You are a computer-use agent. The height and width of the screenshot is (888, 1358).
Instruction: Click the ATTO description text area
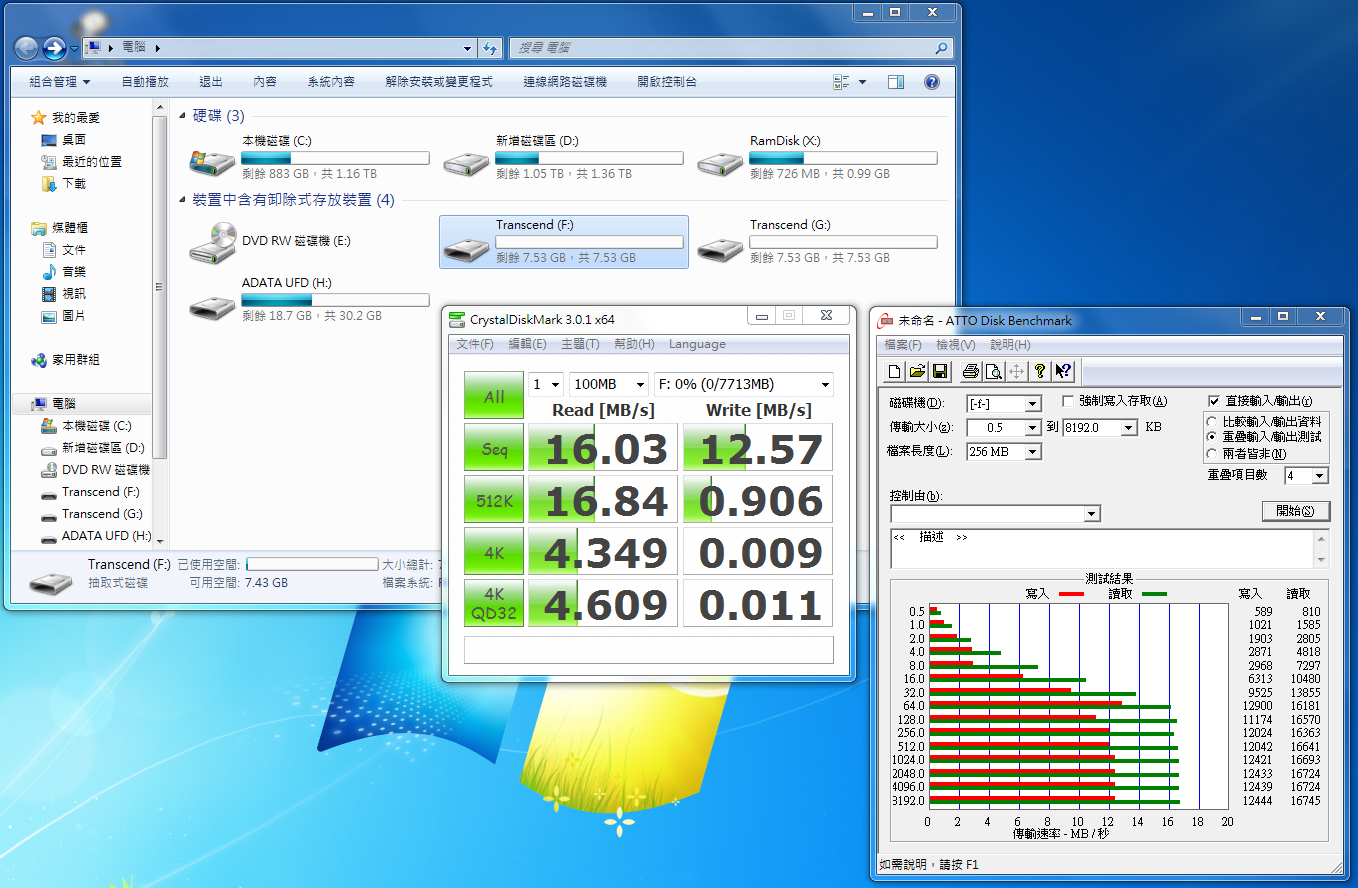(x=1103, y=549)
